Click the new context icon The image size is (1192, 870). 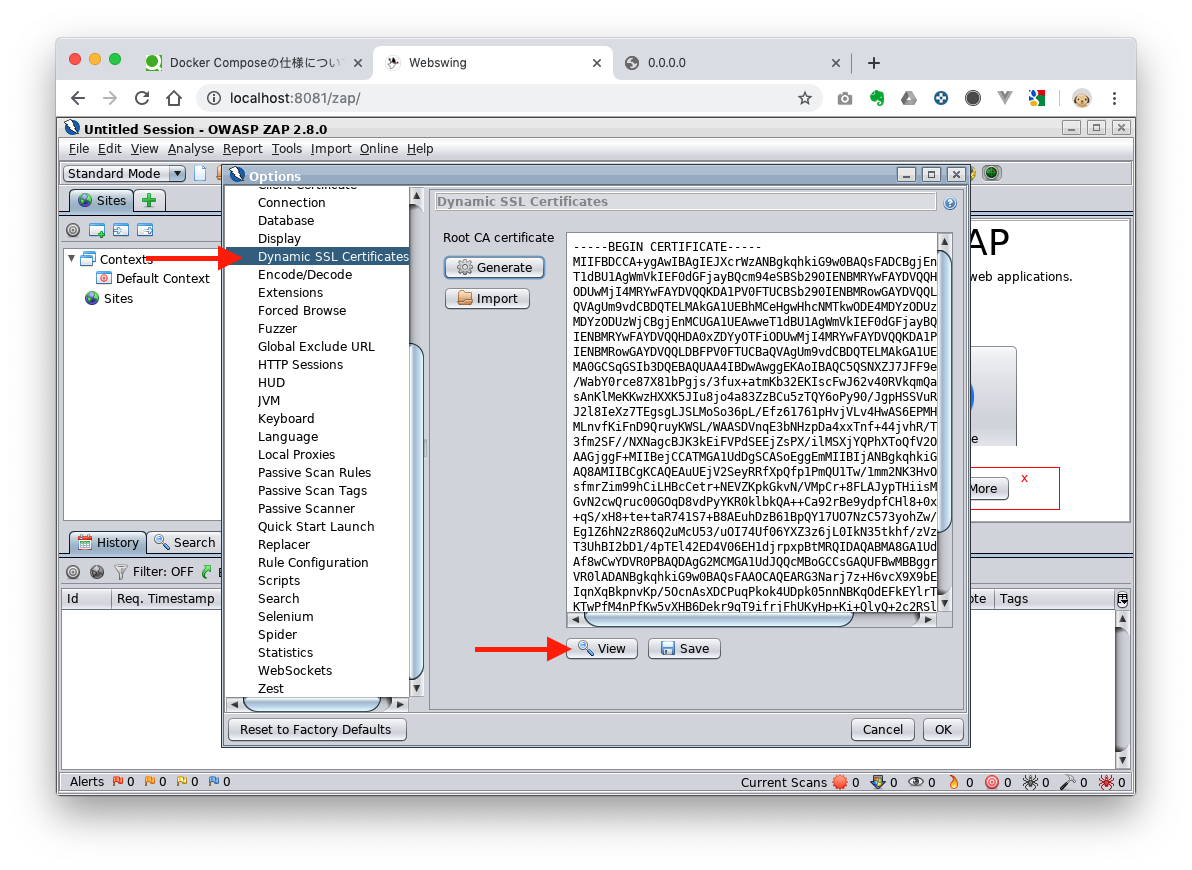coord(97,230)
